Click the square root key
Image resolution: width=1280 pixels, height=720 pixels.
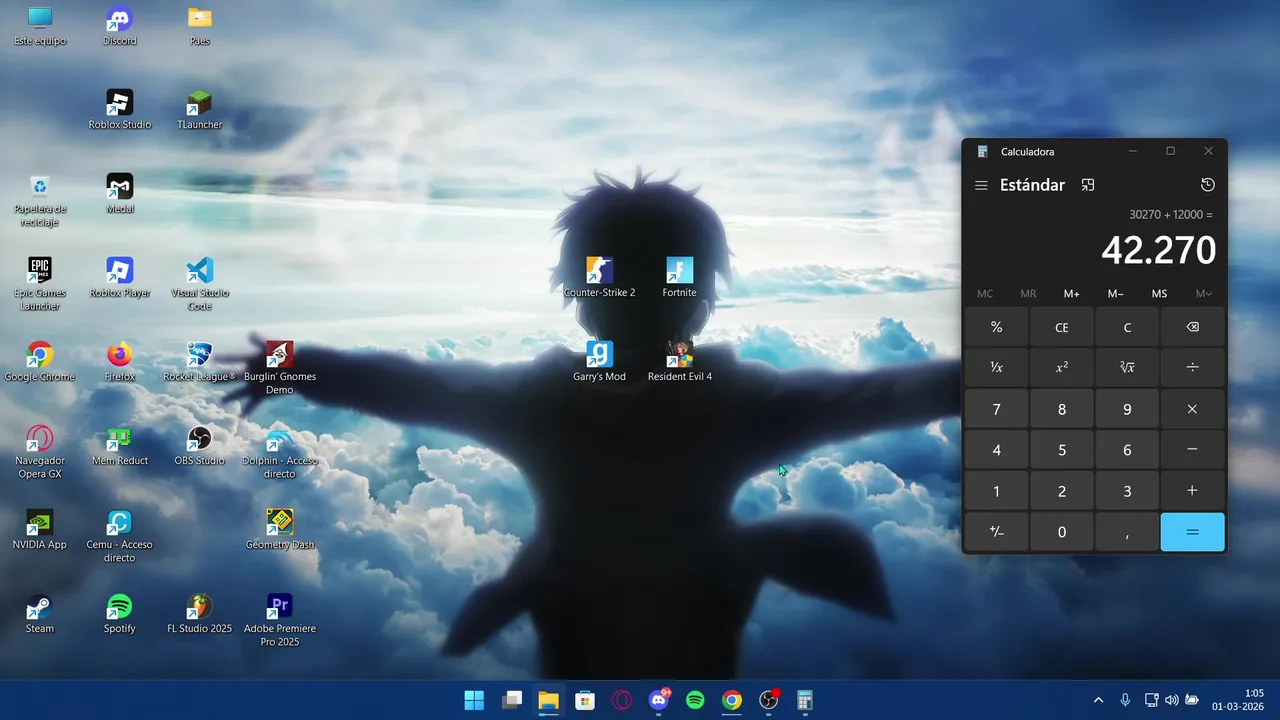pos(1127,368)
